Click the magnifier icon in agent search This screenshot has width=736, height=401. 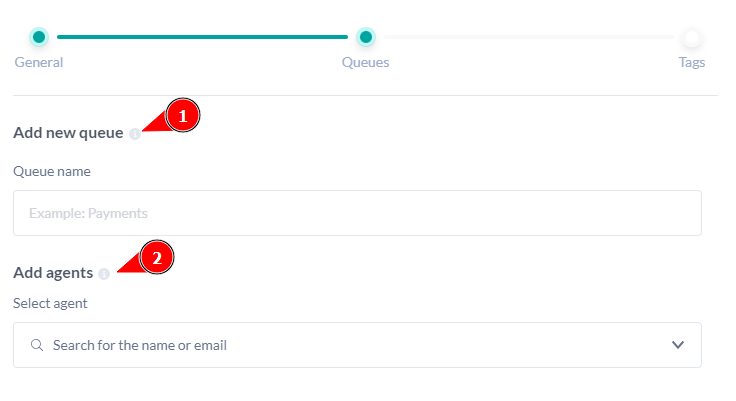[37, 345]
